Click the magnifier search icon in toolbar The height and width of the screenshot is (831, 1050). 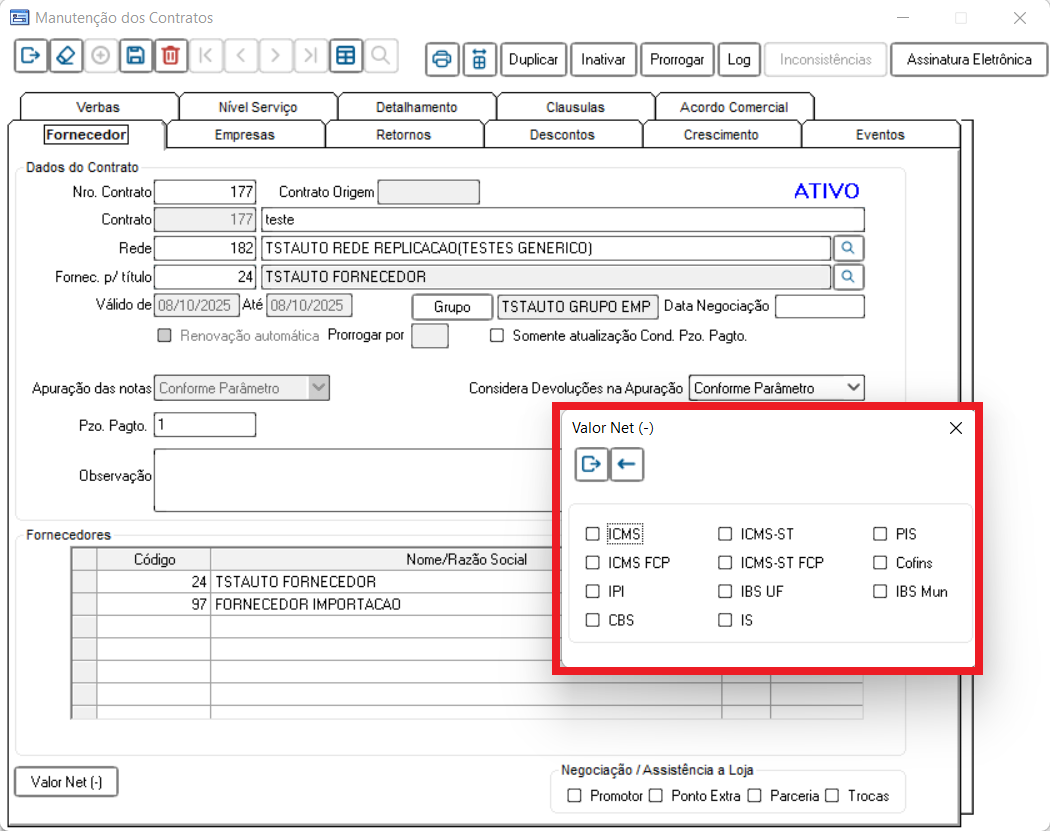380,56
